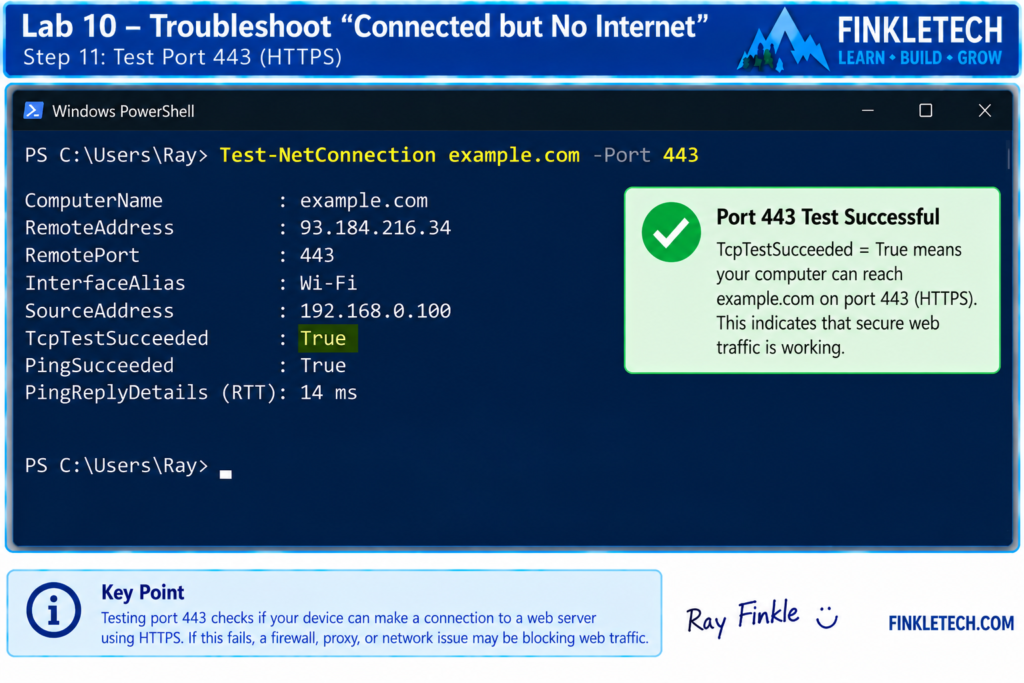The width and height of the screenshot is (1024, 683).
Task: Close the Windows PowerShell window
Action: point(984,110)
